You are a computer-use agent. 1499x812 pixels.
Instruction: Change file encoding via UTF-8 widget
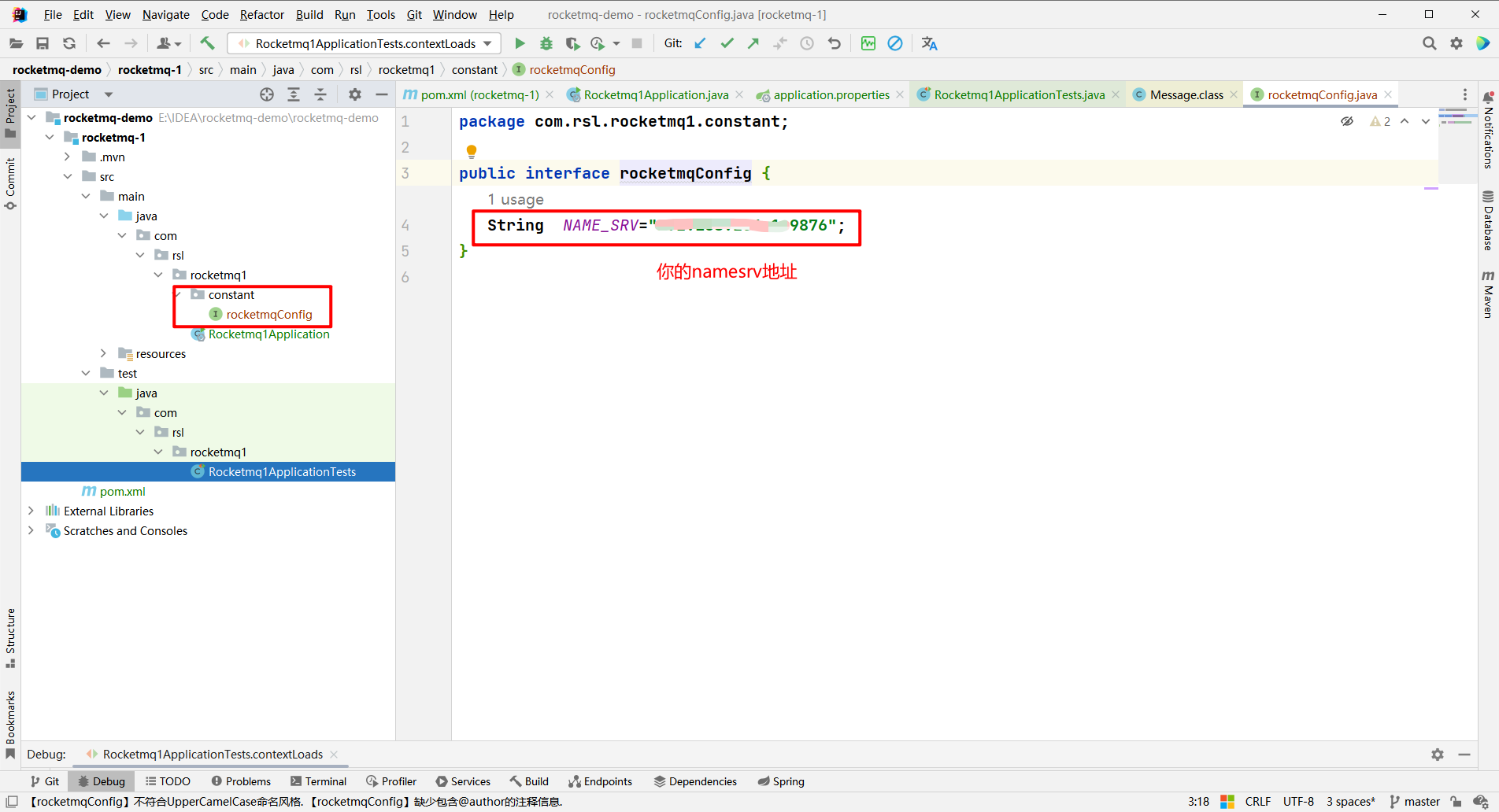click(x=1298, y=802)
